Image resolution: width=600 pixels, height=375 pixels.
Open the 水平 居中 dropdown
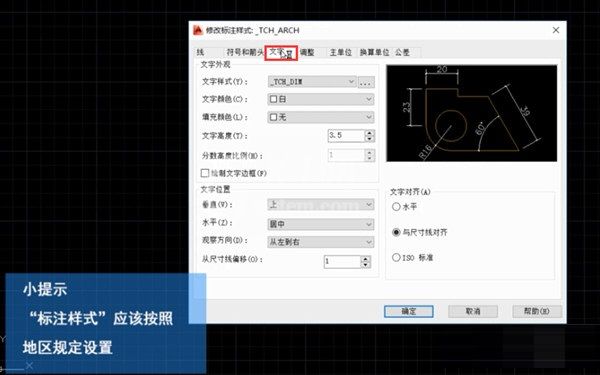point(321,224)
